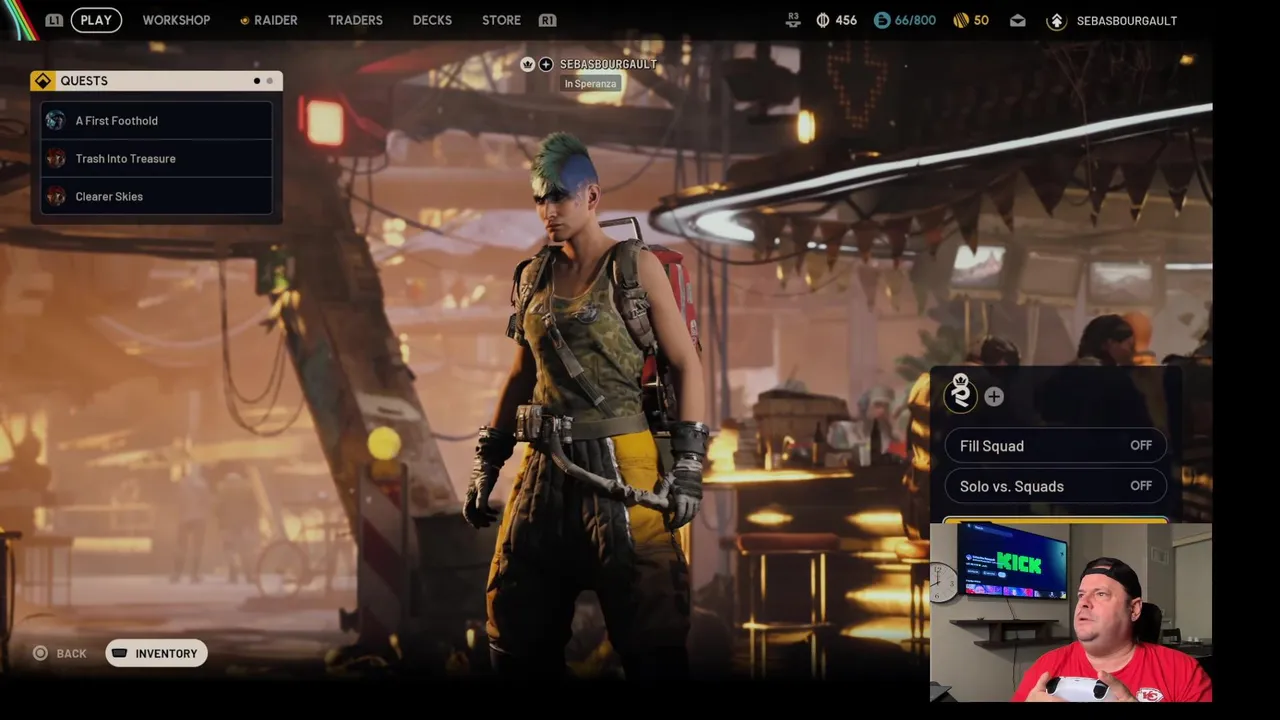Add a squad member with the plus icon
Viewport: 1280px width, 720px height.
(x=994, y=397)
